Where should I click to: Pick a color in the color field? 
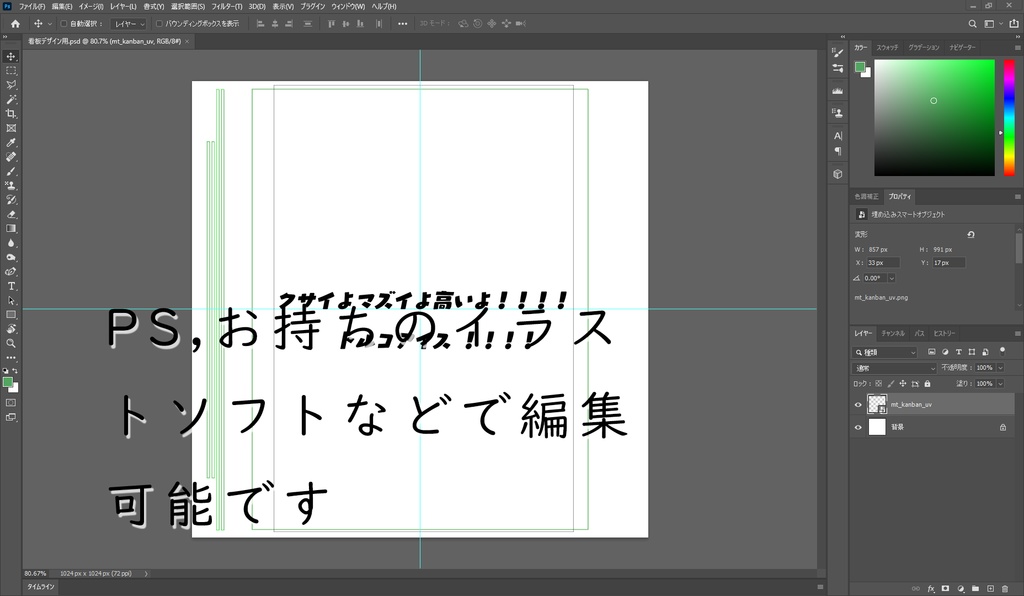[x=935, y=118]
